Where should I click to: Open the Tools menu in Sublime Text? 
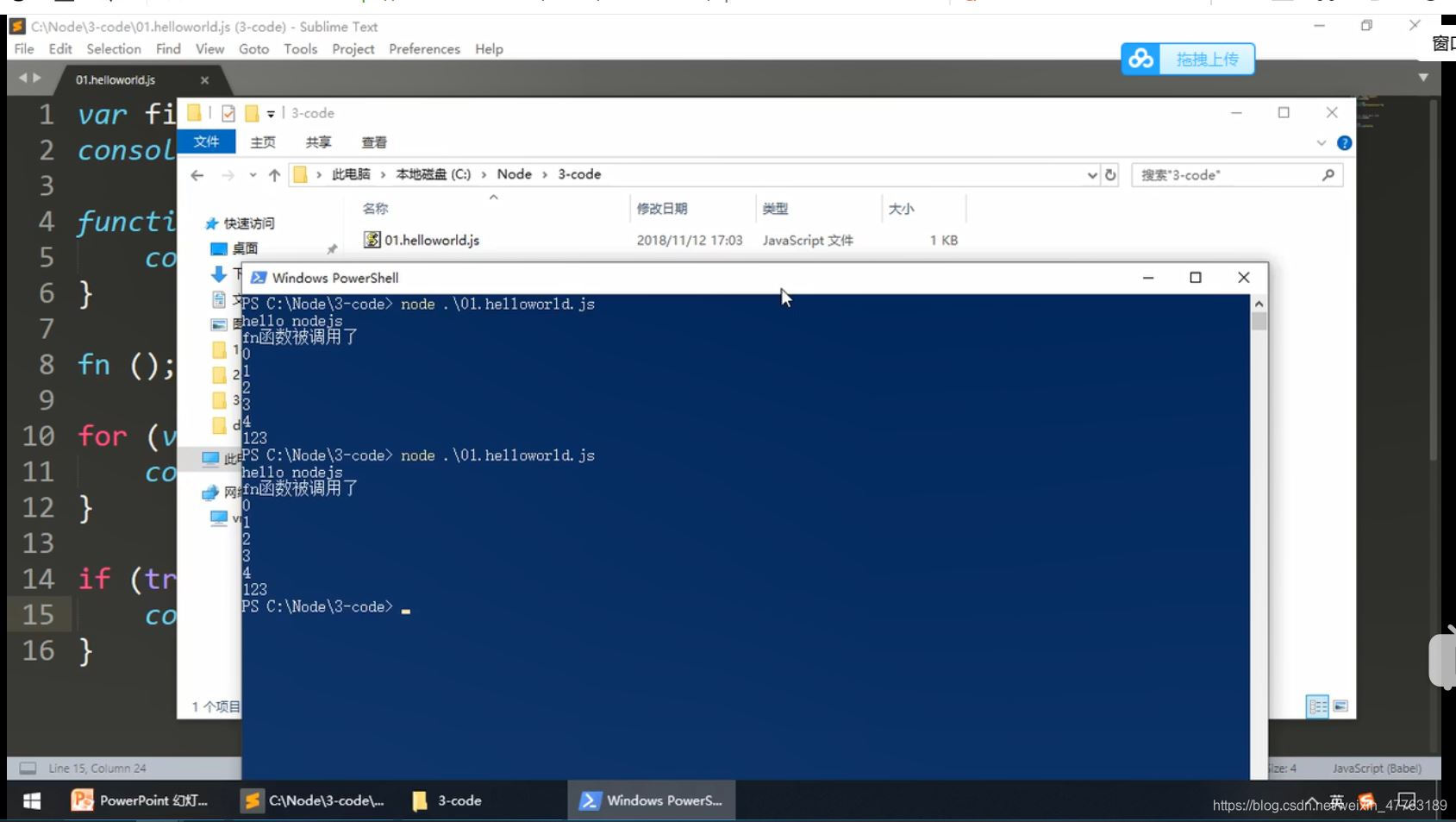tap(300, 49)
